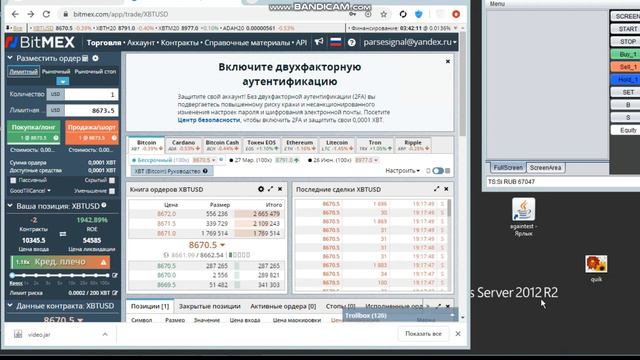Image resolution: width=640 pixels, height=360 pixels.
Task: Open the GoodTillCancel dropdown
Action: (30, 191)
